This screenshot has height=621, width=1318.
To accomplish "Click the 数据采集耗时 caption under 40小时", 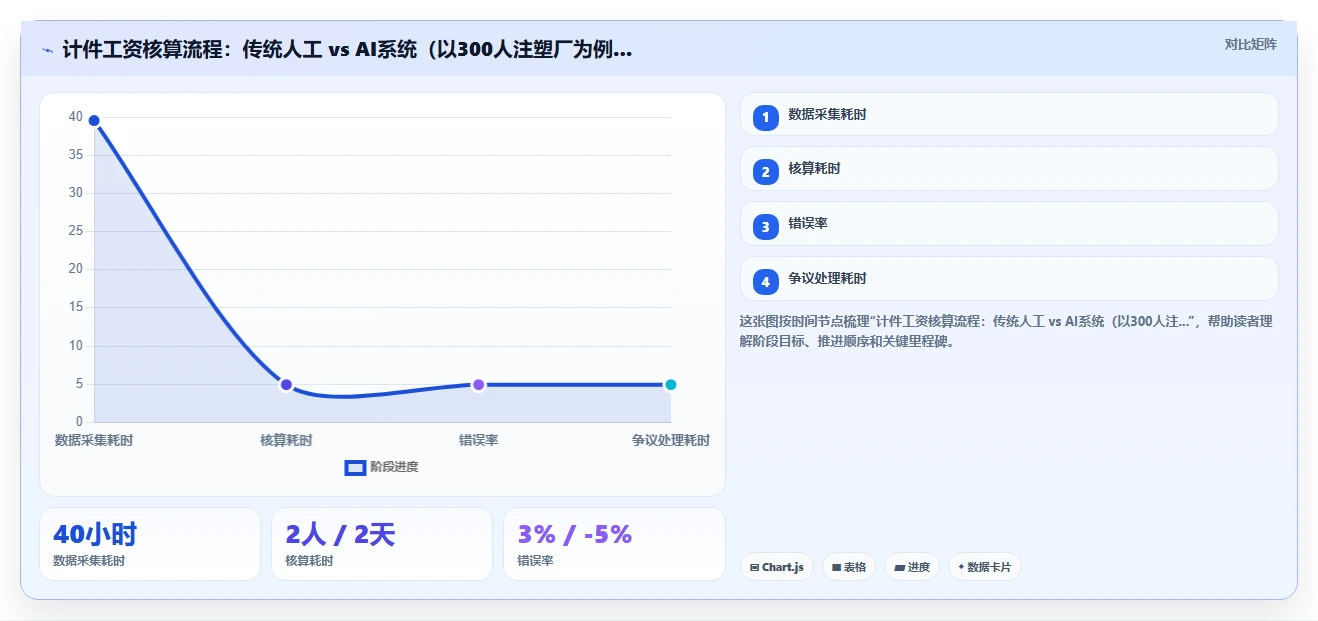I will [x=89, y=561].
